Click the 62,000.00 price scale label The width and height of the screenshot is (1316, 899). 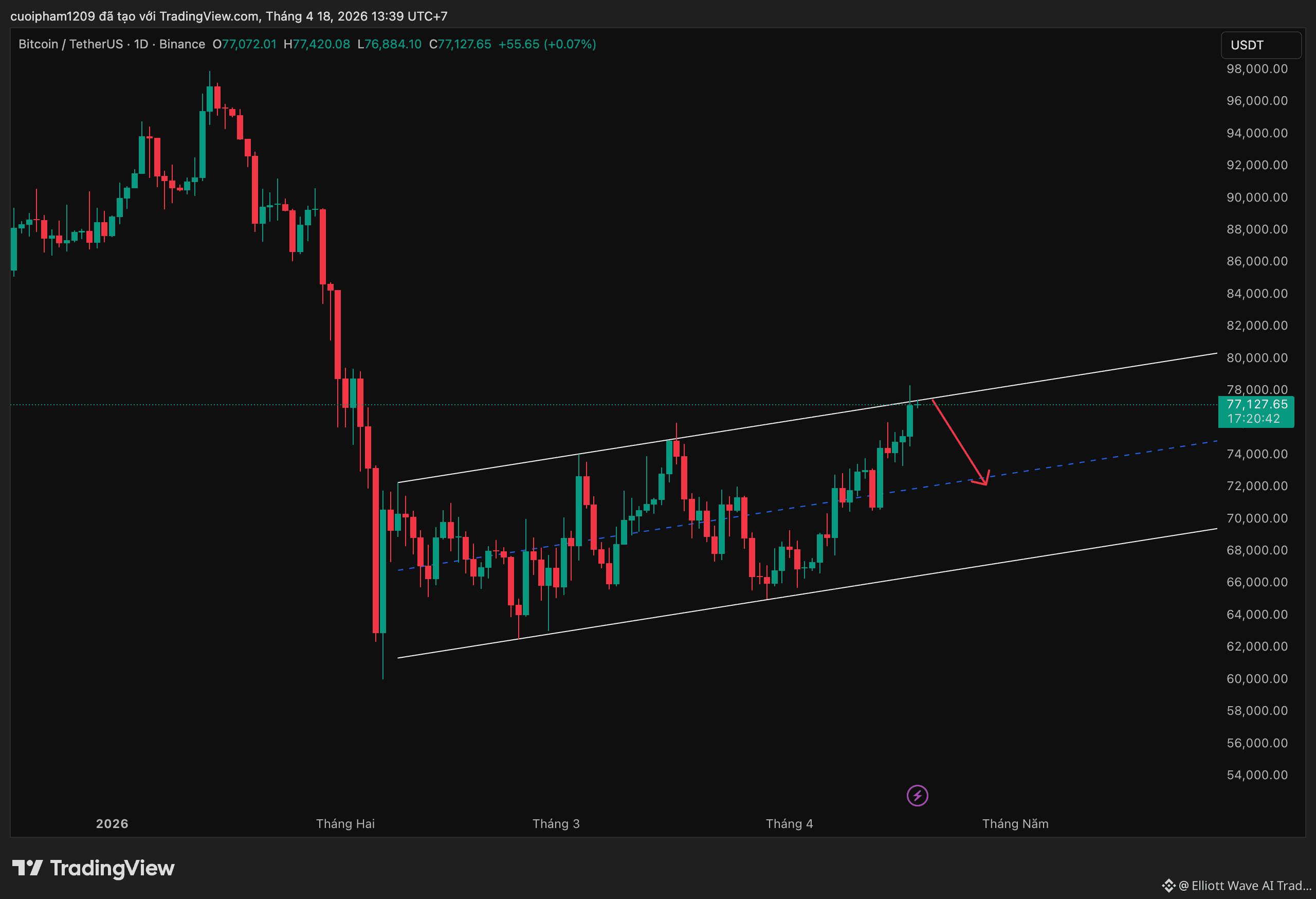pos(1257,646)
